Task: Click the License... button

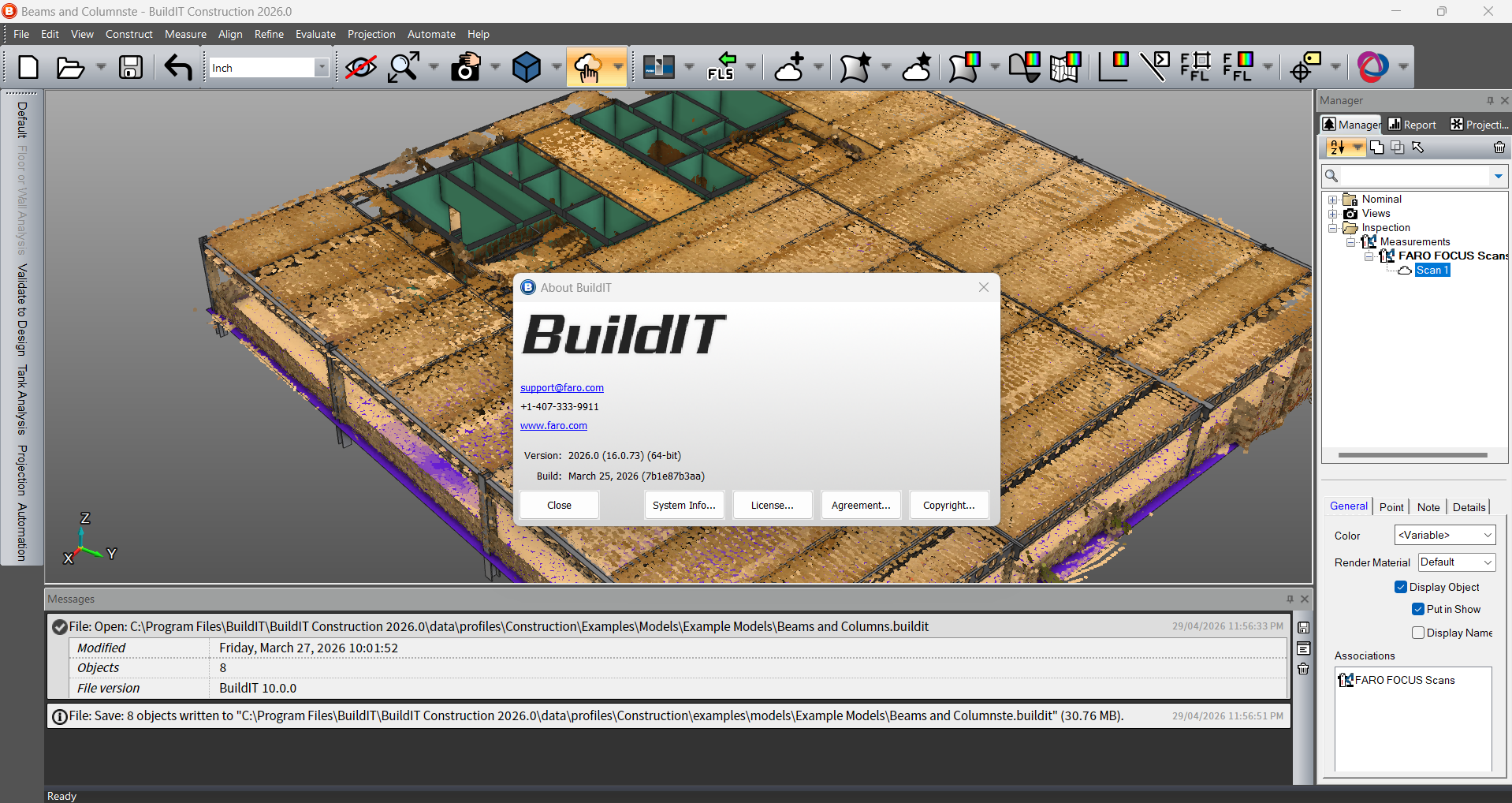Action: tap(773, 505)
